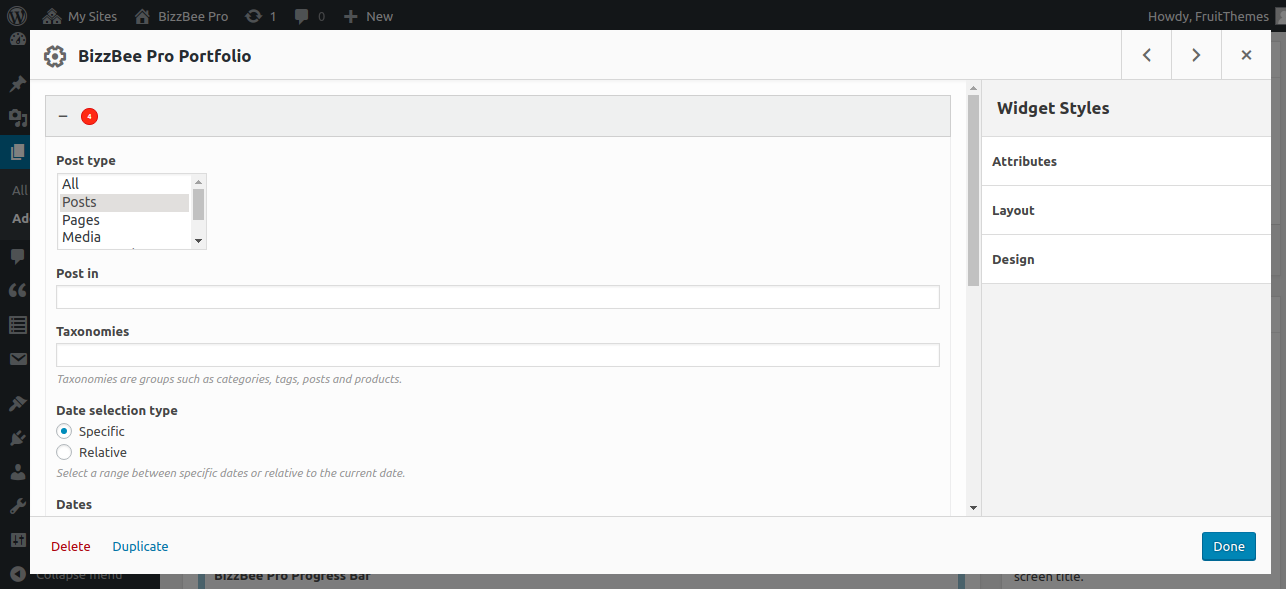Collapse the form section with minus toggle
Viewport: 1286px width, 589px height.
click(x=63, y=116)
